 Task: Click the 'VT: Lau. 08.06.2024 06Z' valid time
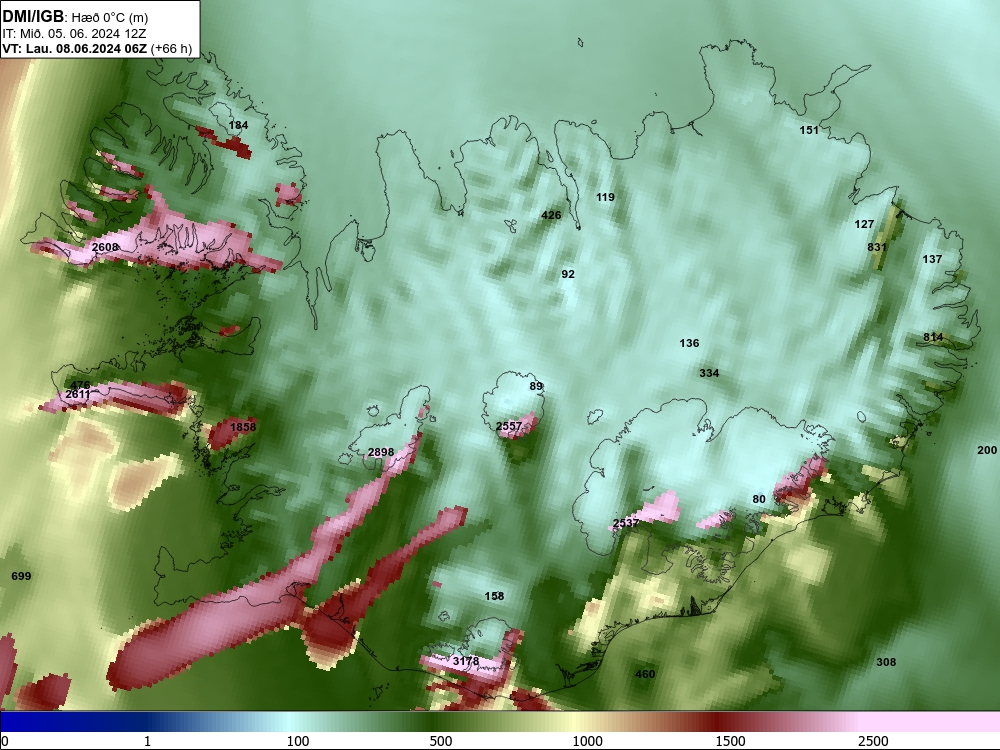(75, 48)
